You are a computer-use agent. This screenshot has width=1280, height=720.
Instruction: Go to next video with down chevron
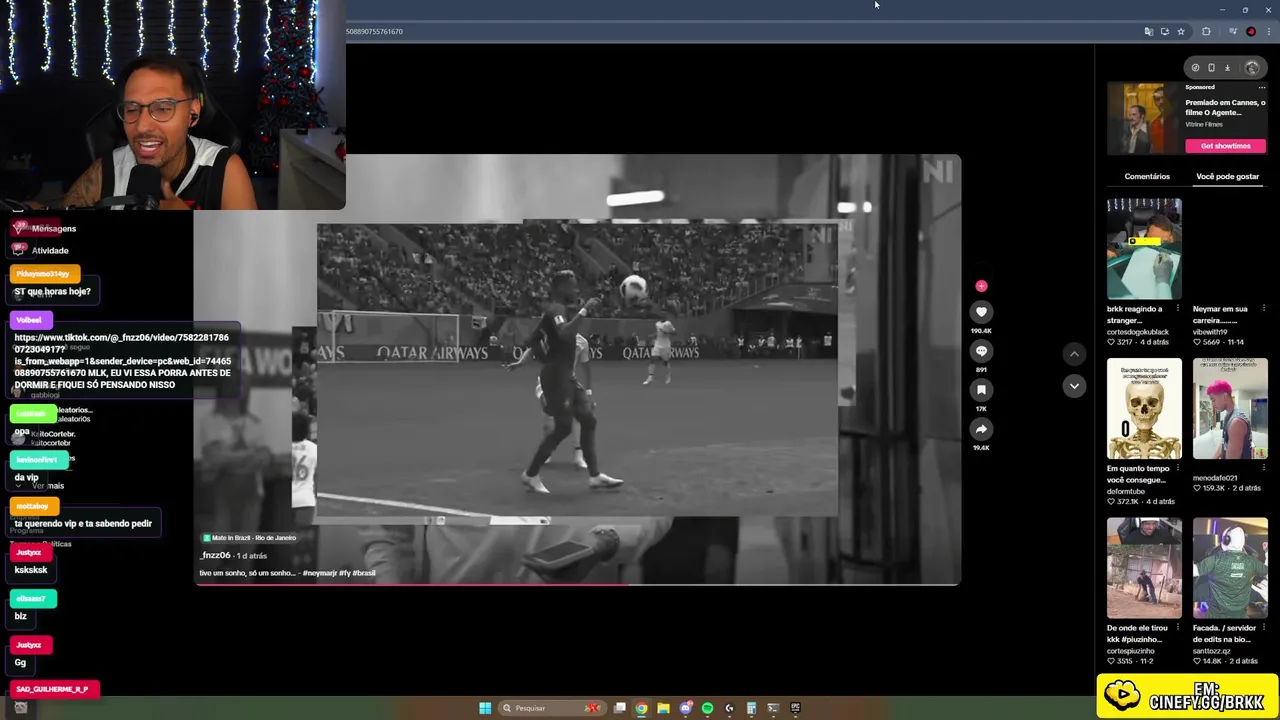pyautogui.click(x=1074, y=386)
